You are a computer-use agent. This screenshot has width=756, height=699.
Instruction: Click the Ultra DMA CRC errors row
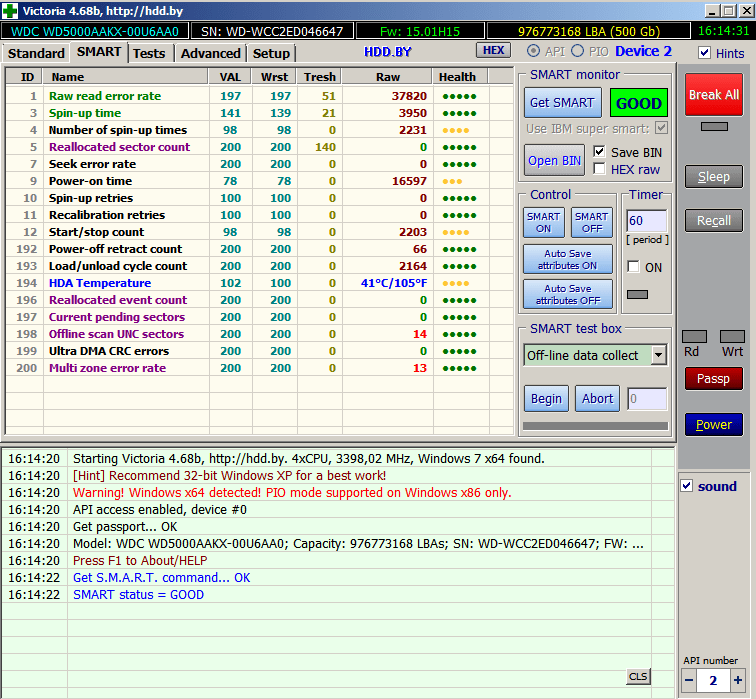[x=259, y=351]
